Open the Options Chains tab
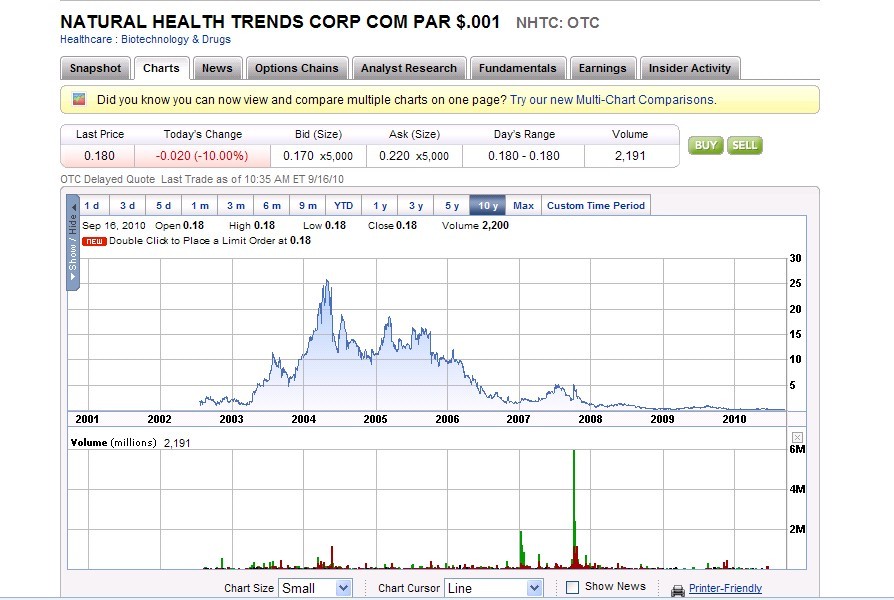 pos(297,68)
